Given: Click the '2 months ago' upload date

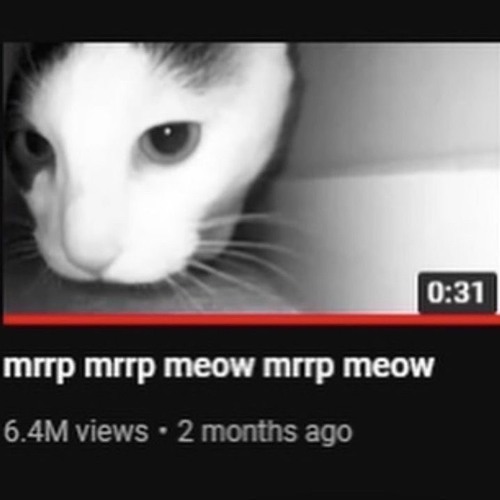Looking at the screenshot, I should pos(265,432).
